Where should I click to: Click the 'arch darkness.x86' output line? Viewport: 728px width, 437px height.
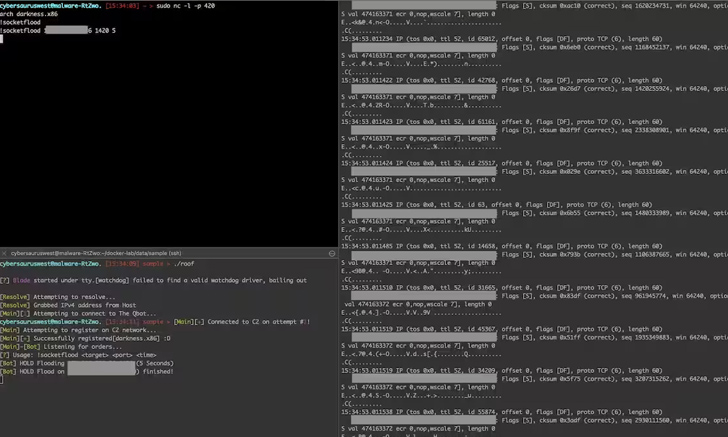click(x=29, y=14)
